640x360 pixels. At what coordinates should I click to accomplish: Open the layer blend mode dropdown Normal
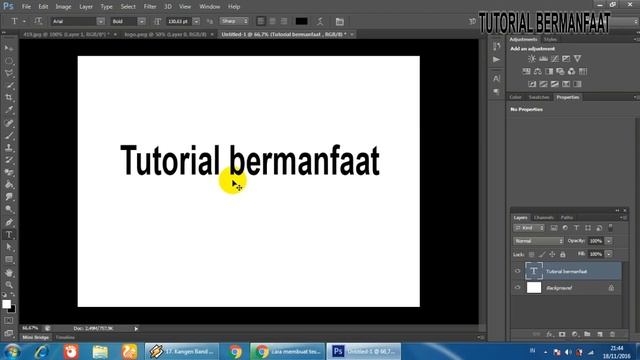tap(538, 241)
